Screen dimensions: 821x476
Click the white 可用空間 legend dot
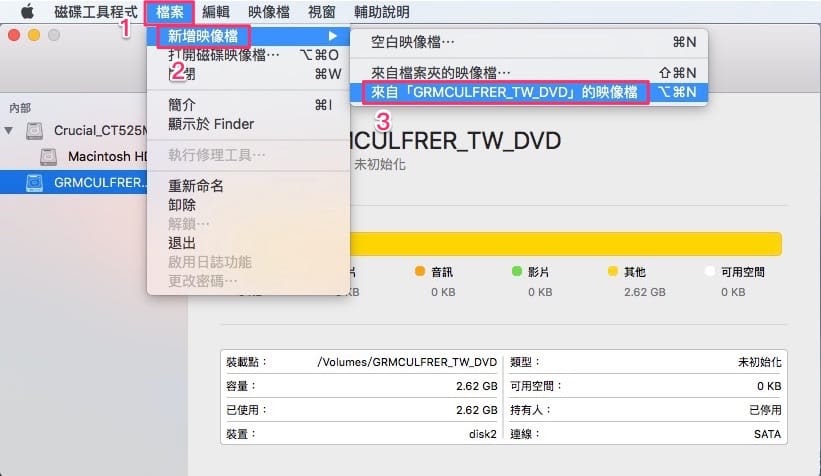click(709, 271)
